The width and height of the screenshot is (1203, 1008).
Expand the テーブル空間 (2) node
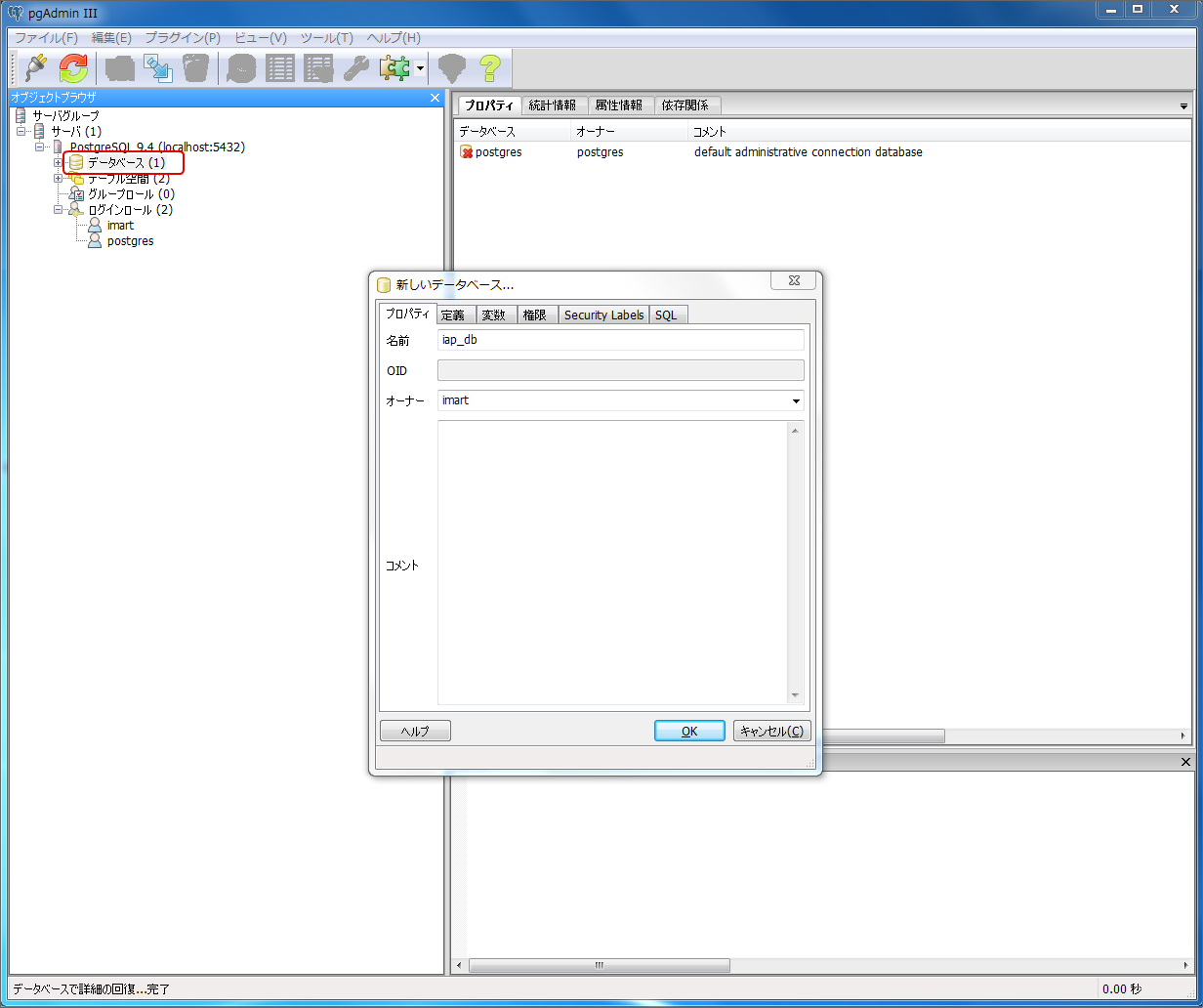(x=58, y=178)
